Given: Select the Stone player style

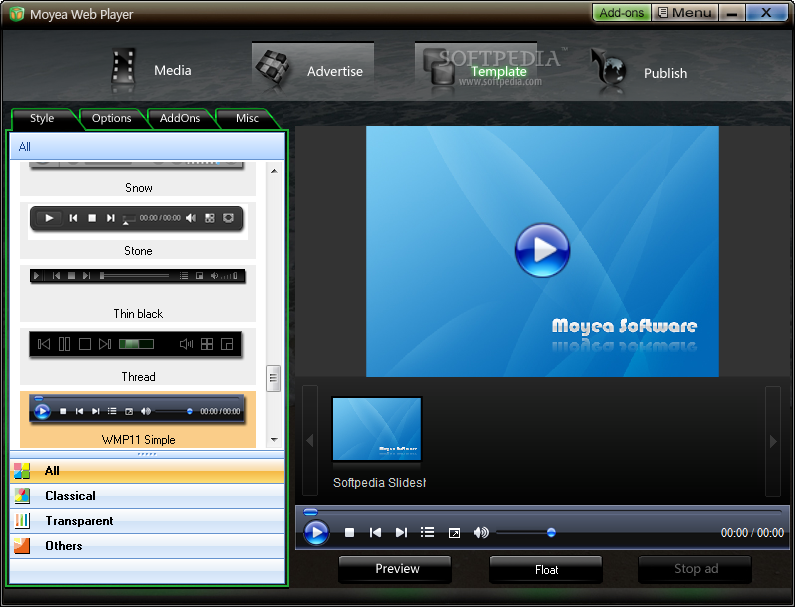Looking at the screenshot, I should pyautogui.click(x=138, y=231).
